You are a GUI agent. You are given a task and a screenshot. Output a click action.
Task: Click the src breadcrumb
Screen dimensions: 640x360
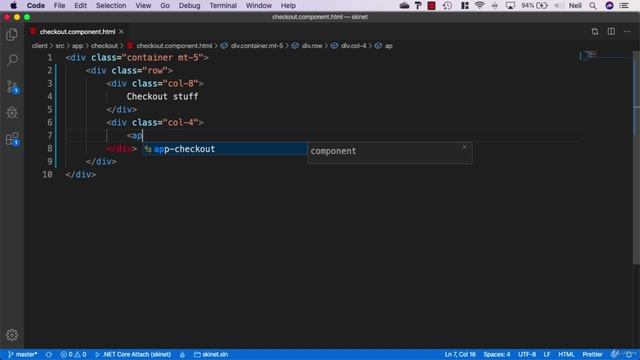pos(60,46)
